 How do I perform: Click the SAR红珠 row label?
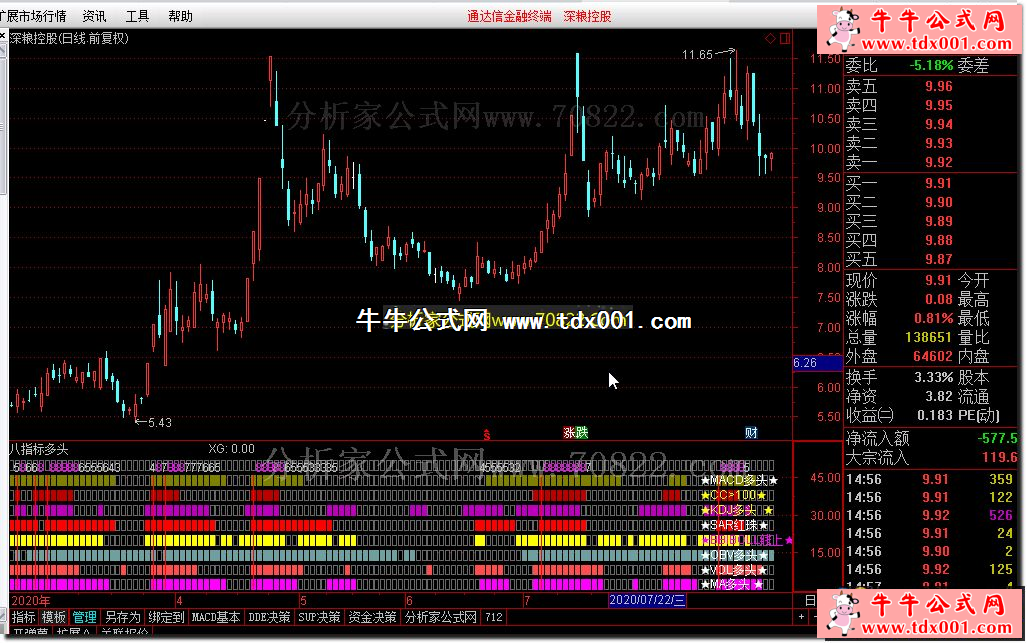[x=734, y=525]
